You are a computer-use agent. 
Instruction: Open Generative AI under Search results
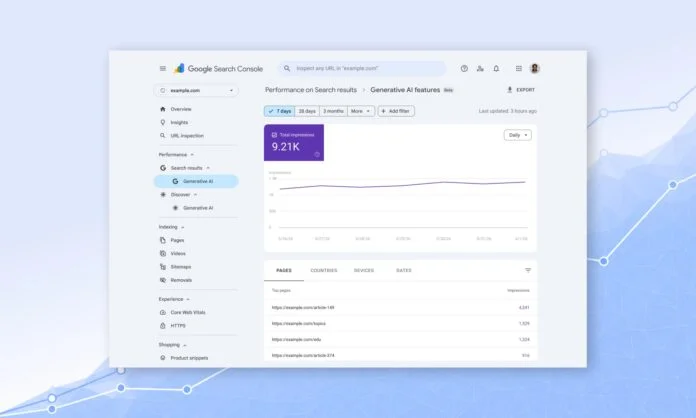tap(196, 181)
